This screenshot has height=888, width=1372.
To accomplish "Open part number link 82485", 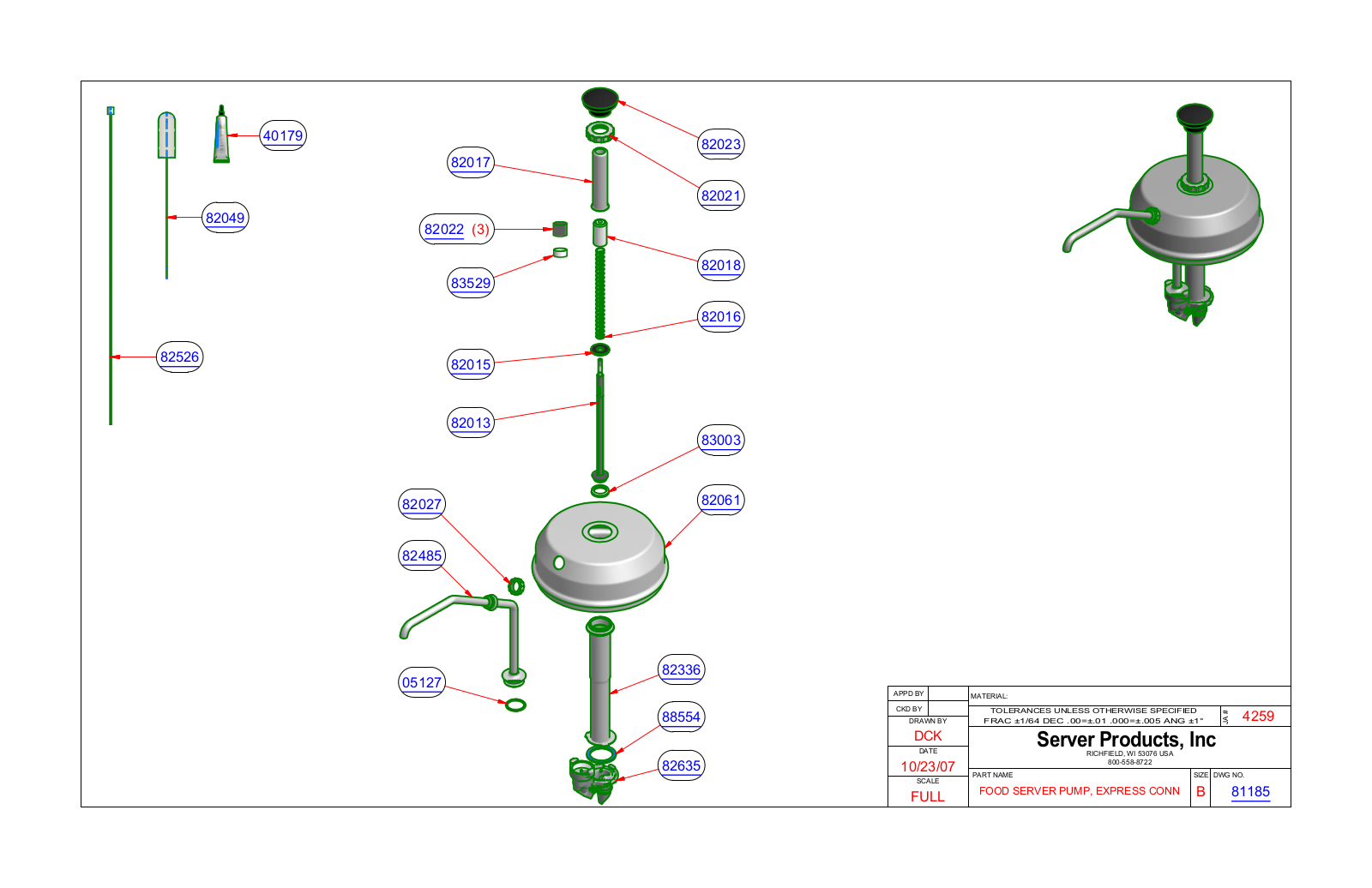I will 422,555.
